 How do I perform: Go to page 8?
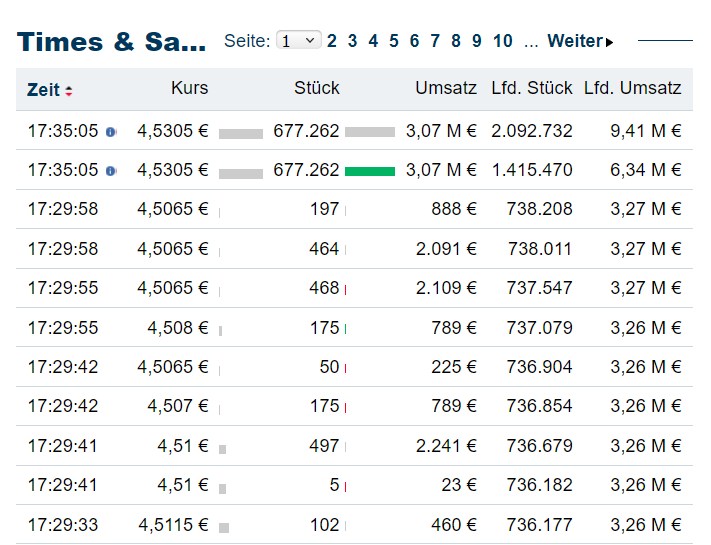coord(456,41)
